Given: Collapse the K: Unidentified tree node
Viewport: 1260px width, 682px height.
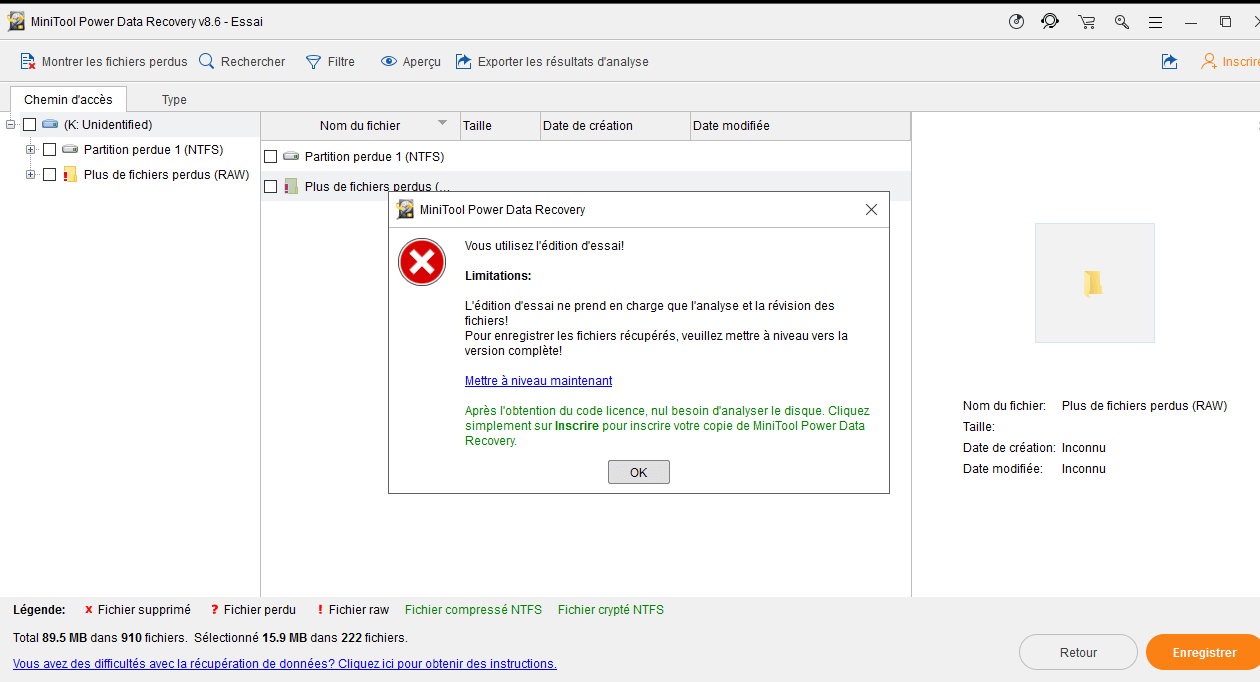Looking at the screenshot, I should (10, 125).
